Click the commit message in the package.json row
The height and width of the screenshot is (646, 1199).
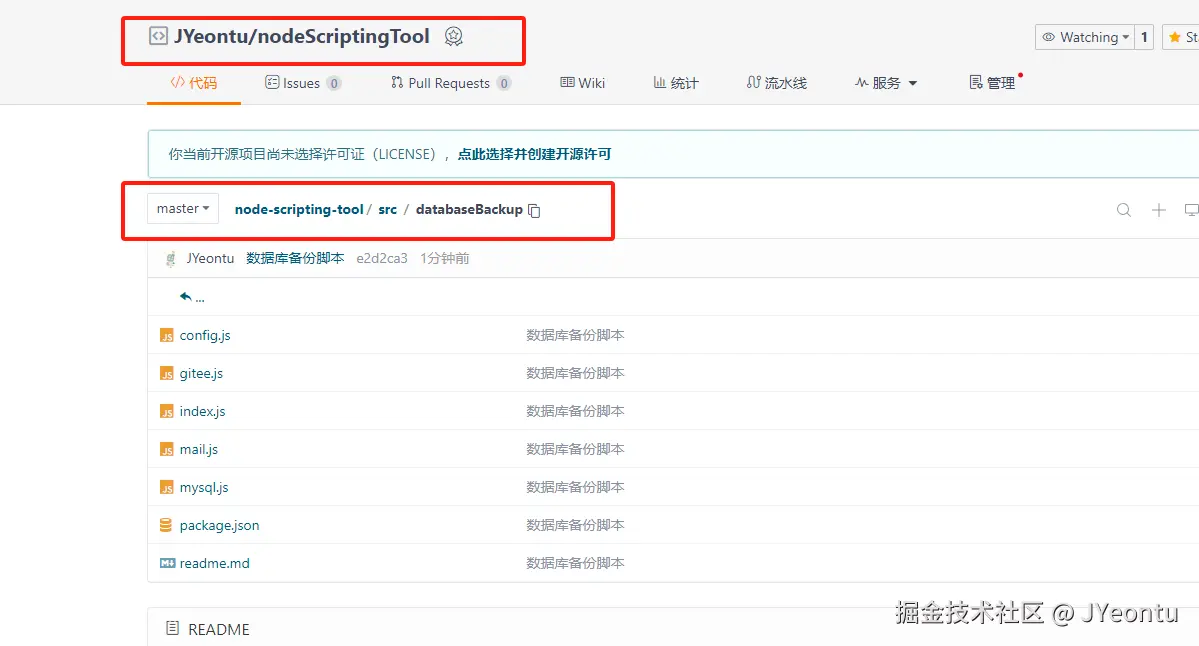pos(575,525)
